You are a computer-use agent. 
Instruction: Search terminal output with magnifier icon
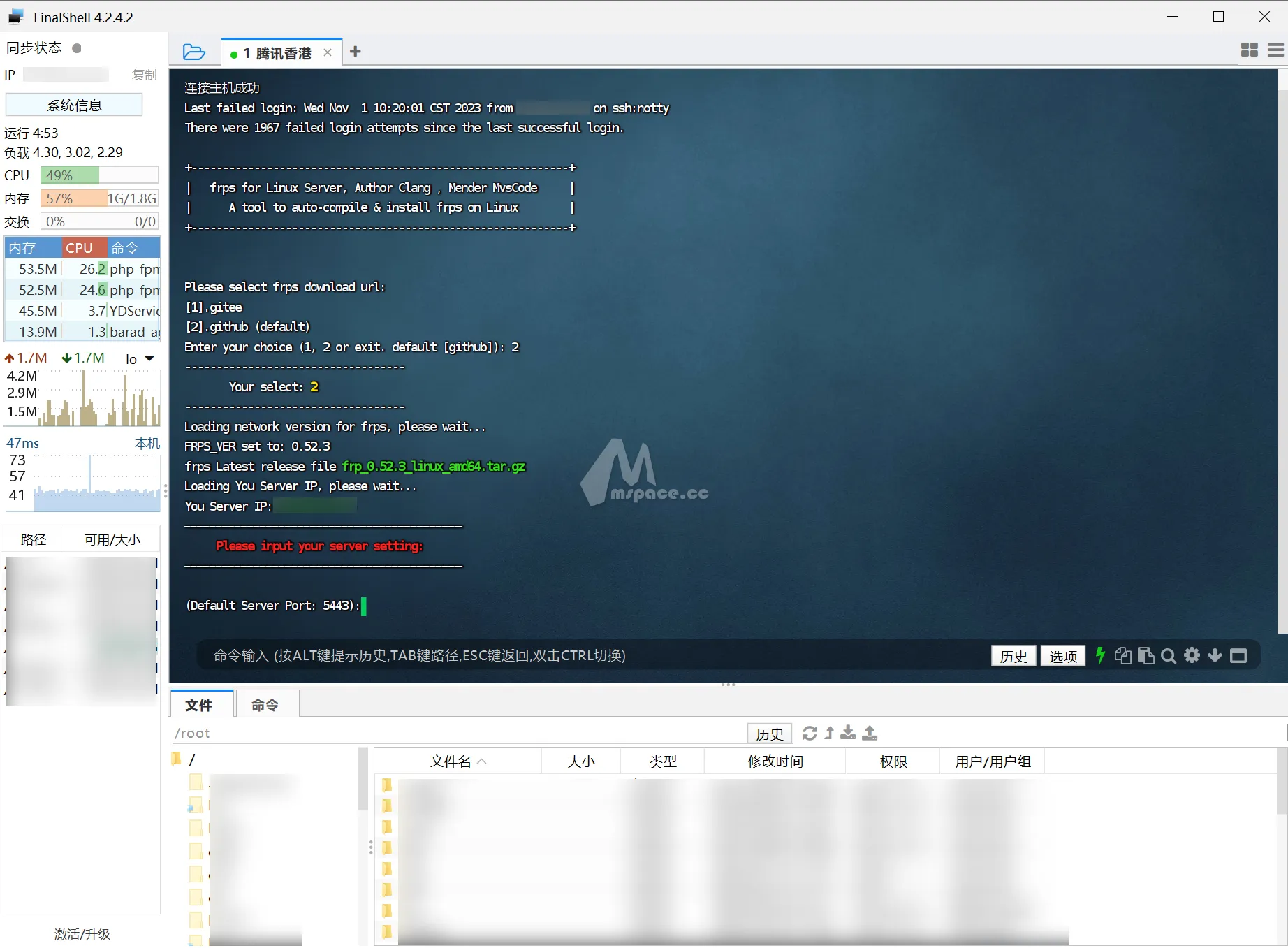[1169, 655]
